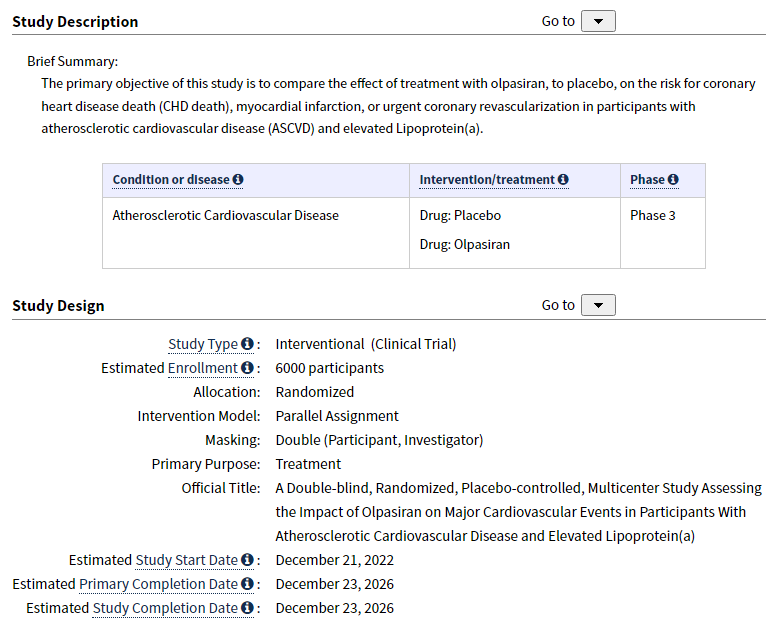Click the Double (Participant, Investigator) masking value

point(380,440)
